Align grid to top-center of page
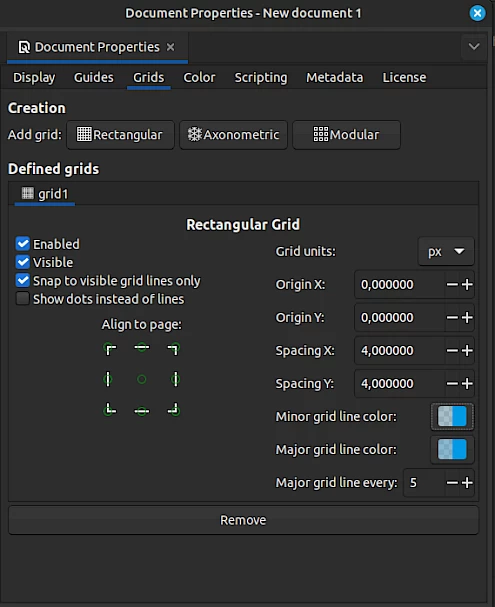This screenshot has width=495, height=607. pos(142,348)
